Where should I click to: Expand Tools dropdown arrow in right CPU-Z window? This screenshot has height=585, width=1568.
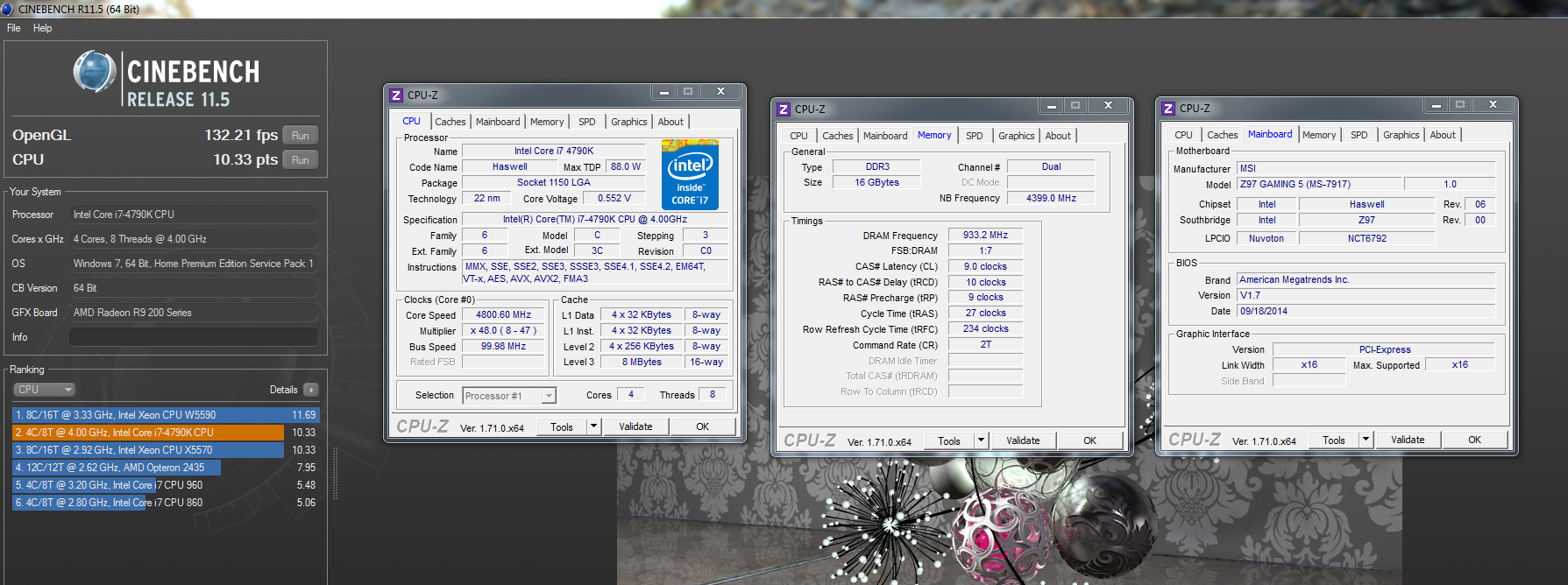point(1366,441)
